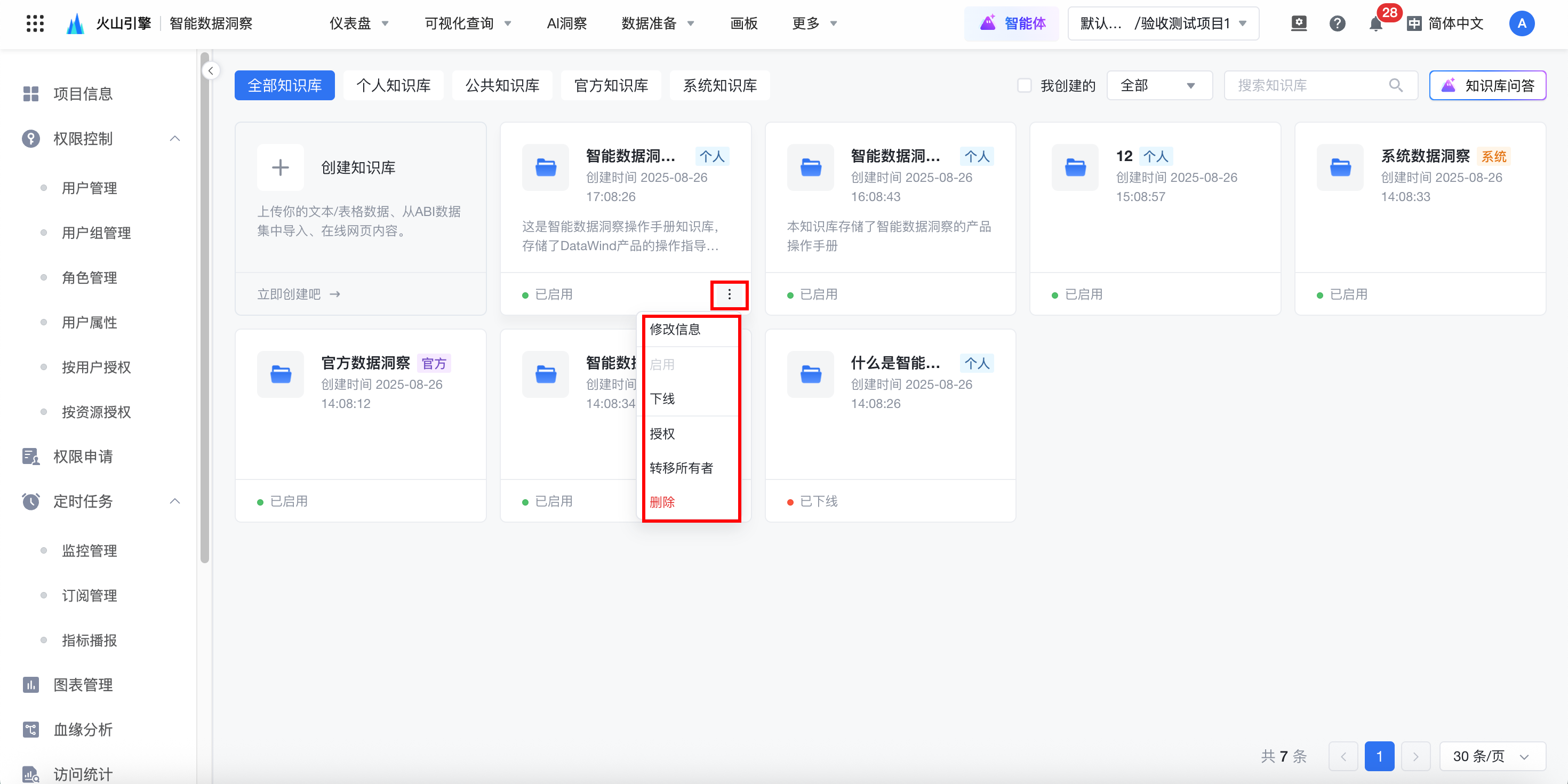
Task: Click the search magnifier icon
Action: [x=1396, y=85]
